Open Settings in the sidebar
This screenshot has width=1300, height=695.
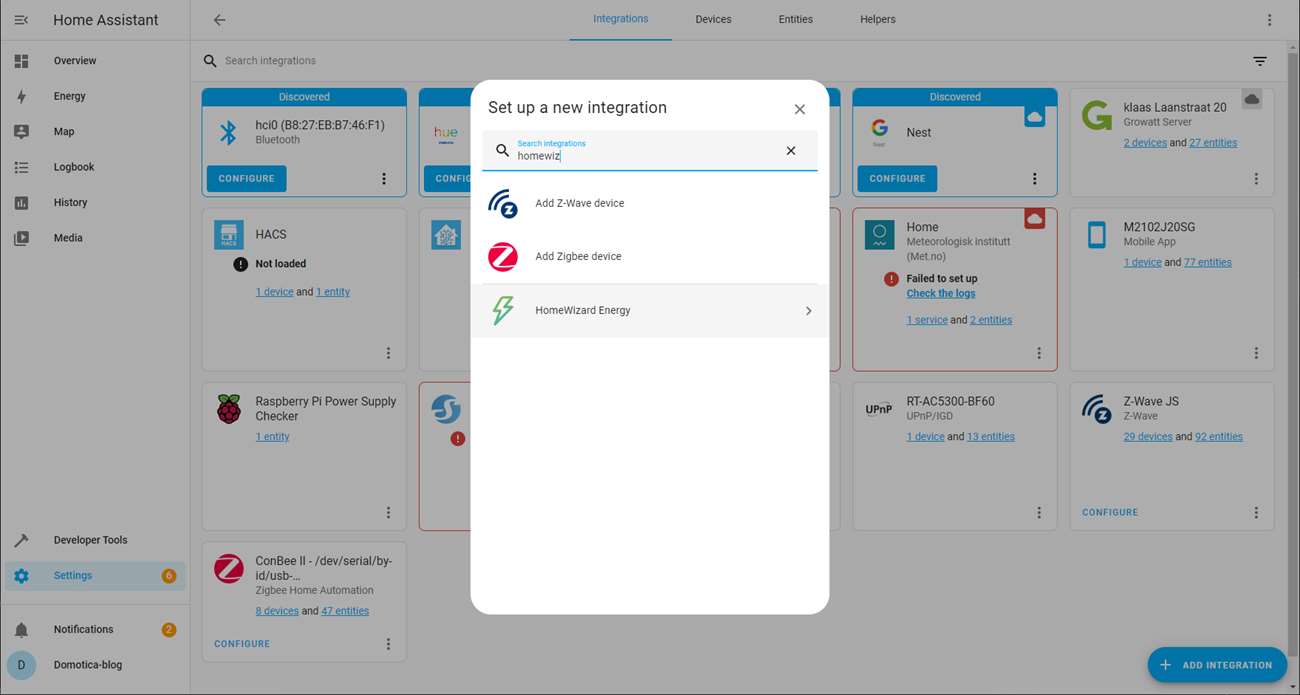(x=95, y=576)
